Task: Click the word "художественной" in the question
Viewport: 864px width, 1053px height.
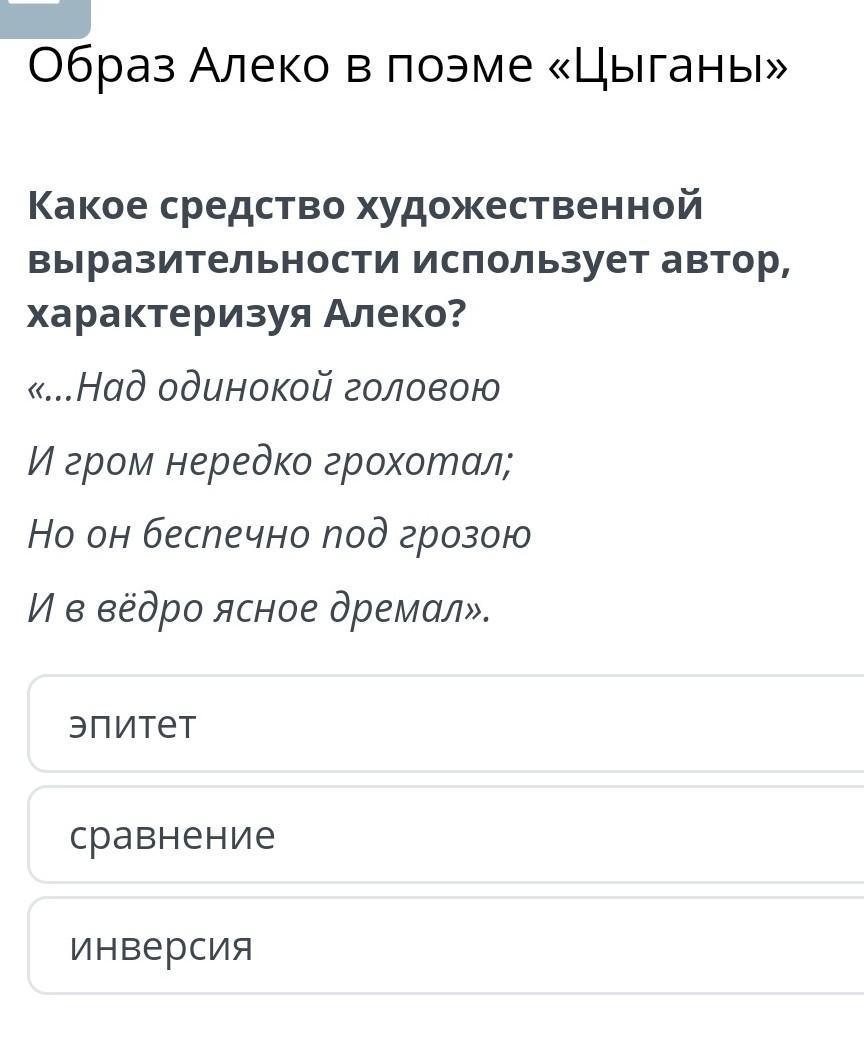Action: click(x=530, y=206)
